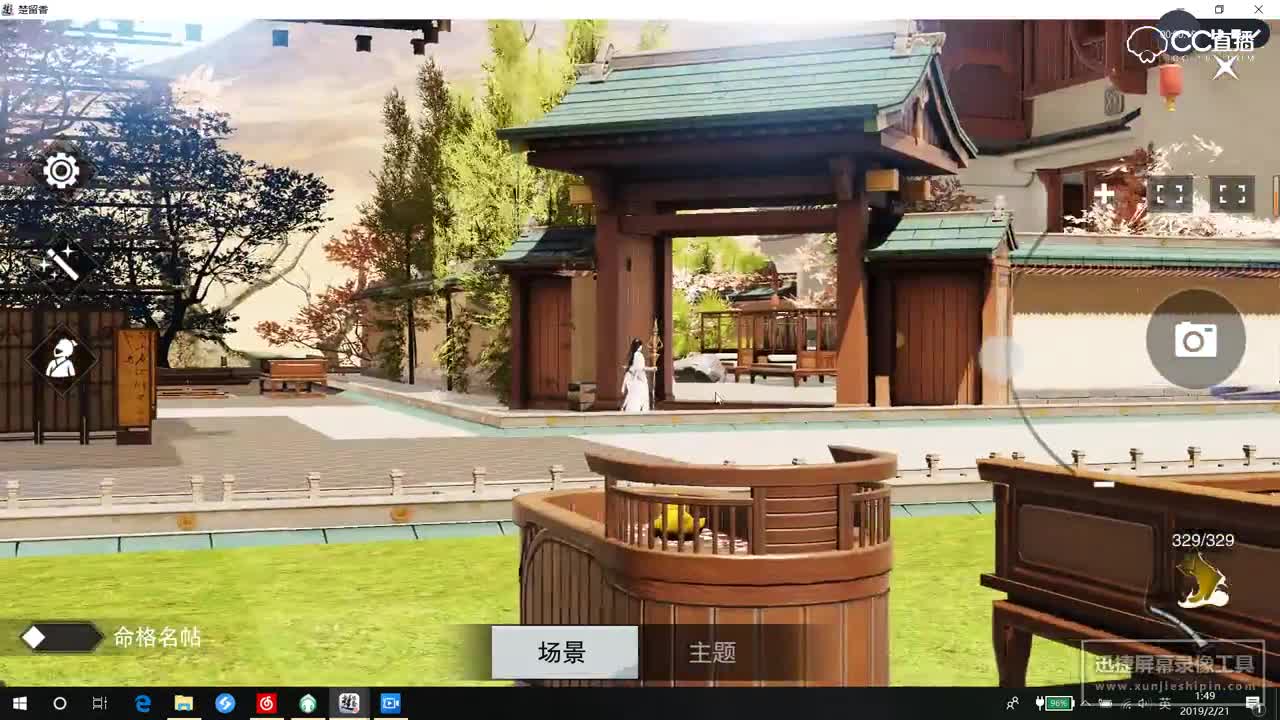This screenshot has height=720, width=1280.
Task: Click the second frame-bracket icon on the right
Action: coord(1232,194)
